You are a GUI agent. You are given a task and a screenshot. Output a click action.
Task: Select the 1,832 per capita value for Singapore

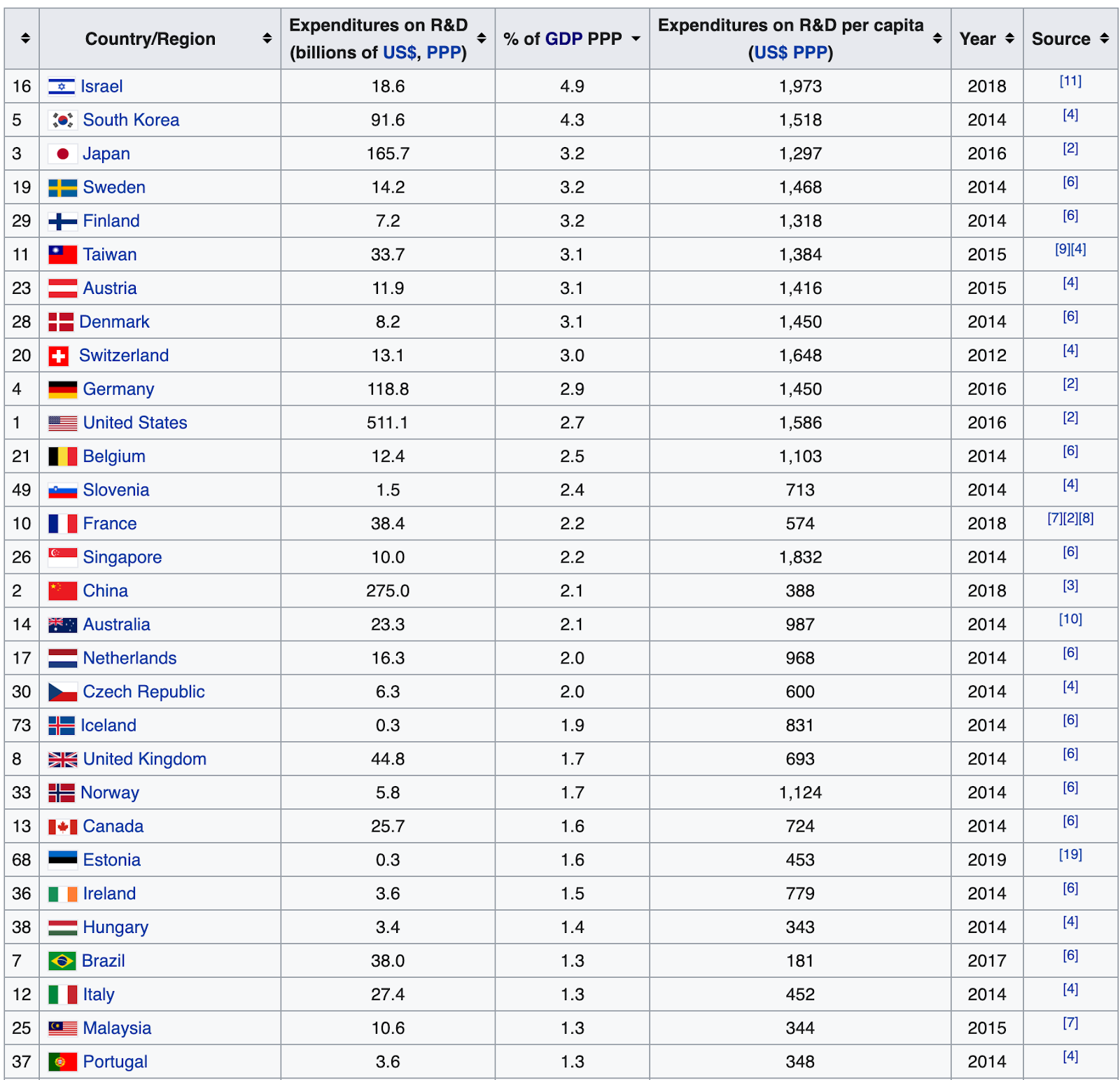pos(800,557)
